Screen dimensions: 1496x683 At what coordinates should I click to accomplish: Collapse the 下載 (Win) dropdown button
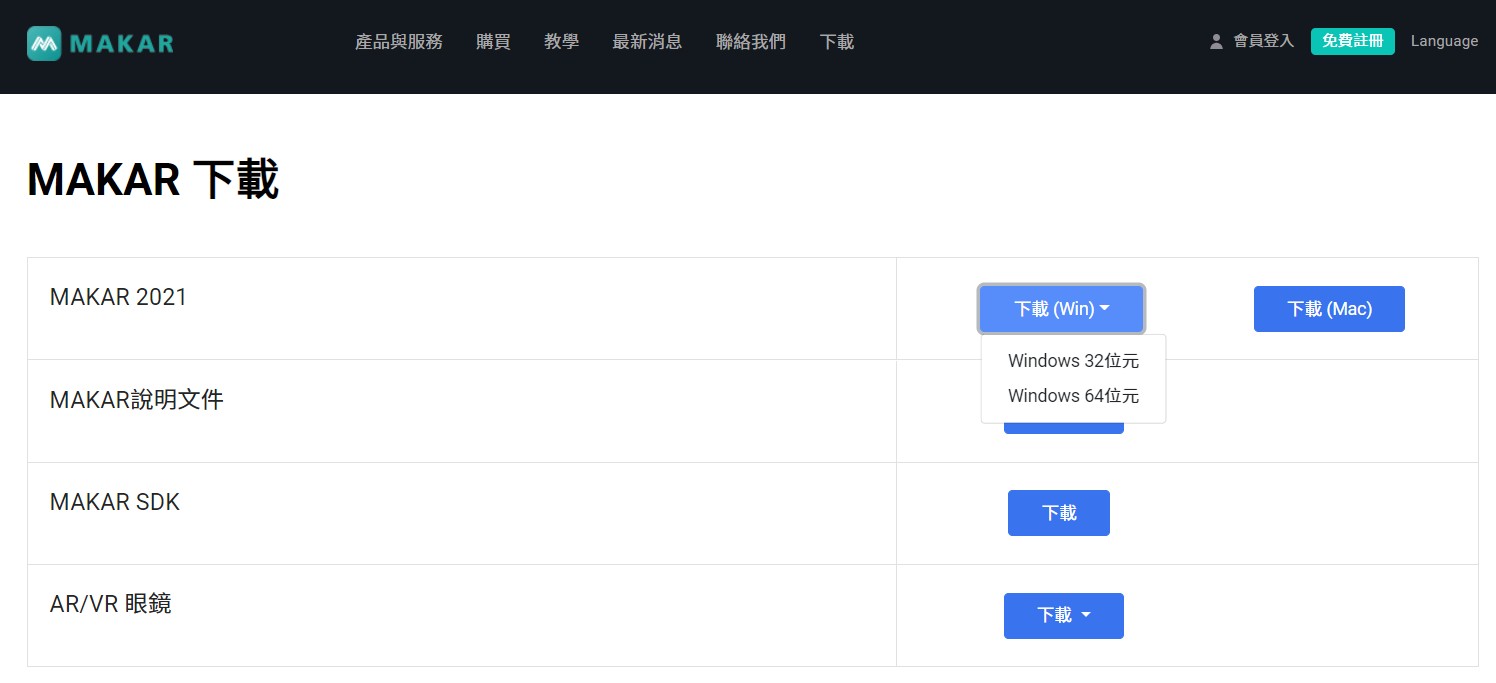(x=1061, y=309)
